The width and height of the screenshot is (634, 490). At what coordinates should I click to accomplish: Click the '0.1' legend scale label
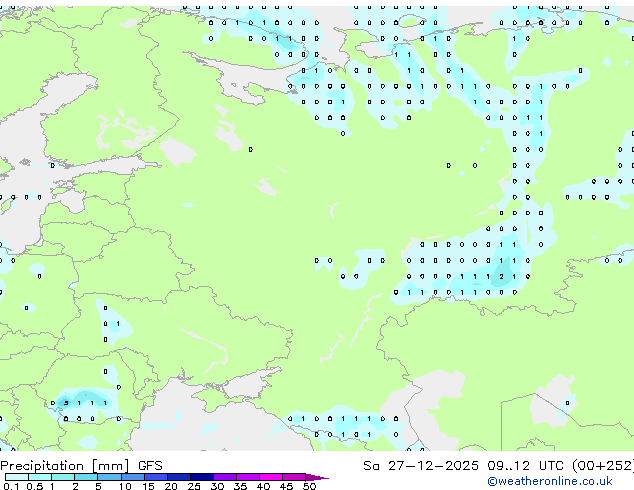tap(11, 486)
